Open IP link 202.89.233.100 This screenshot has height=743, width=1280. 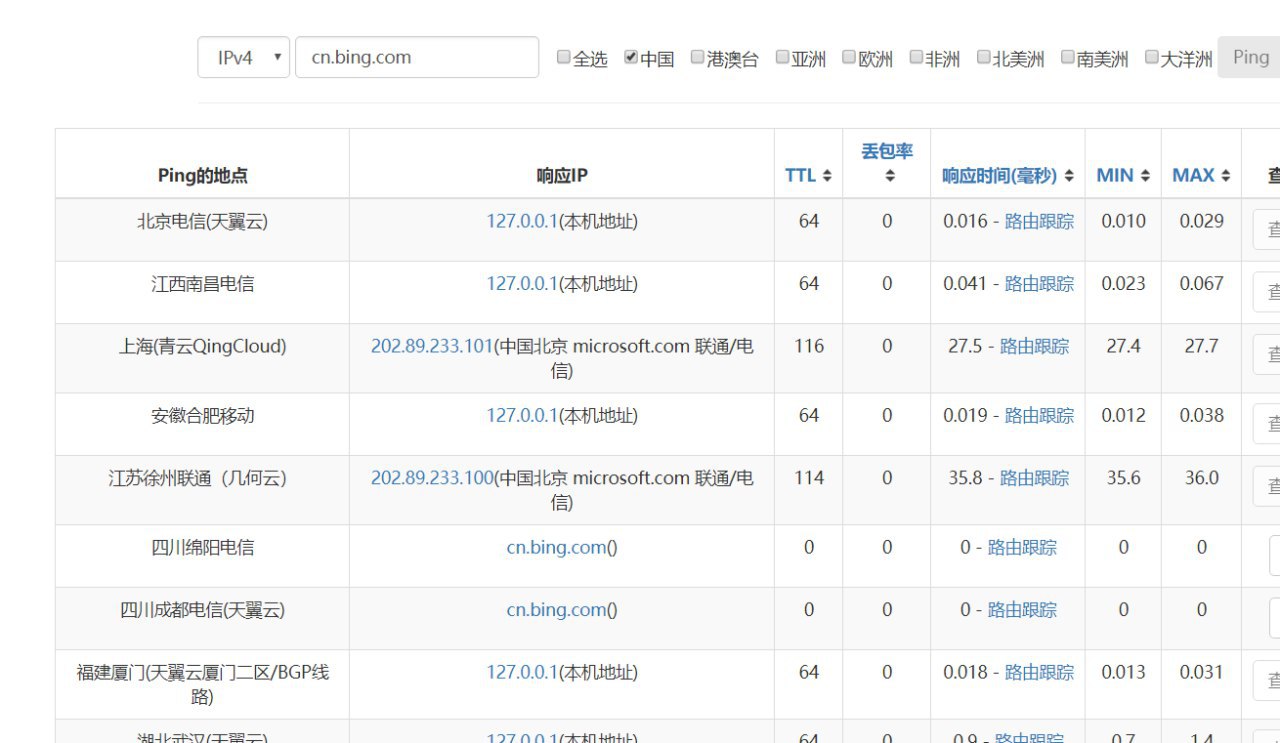[x=432, y=478]
